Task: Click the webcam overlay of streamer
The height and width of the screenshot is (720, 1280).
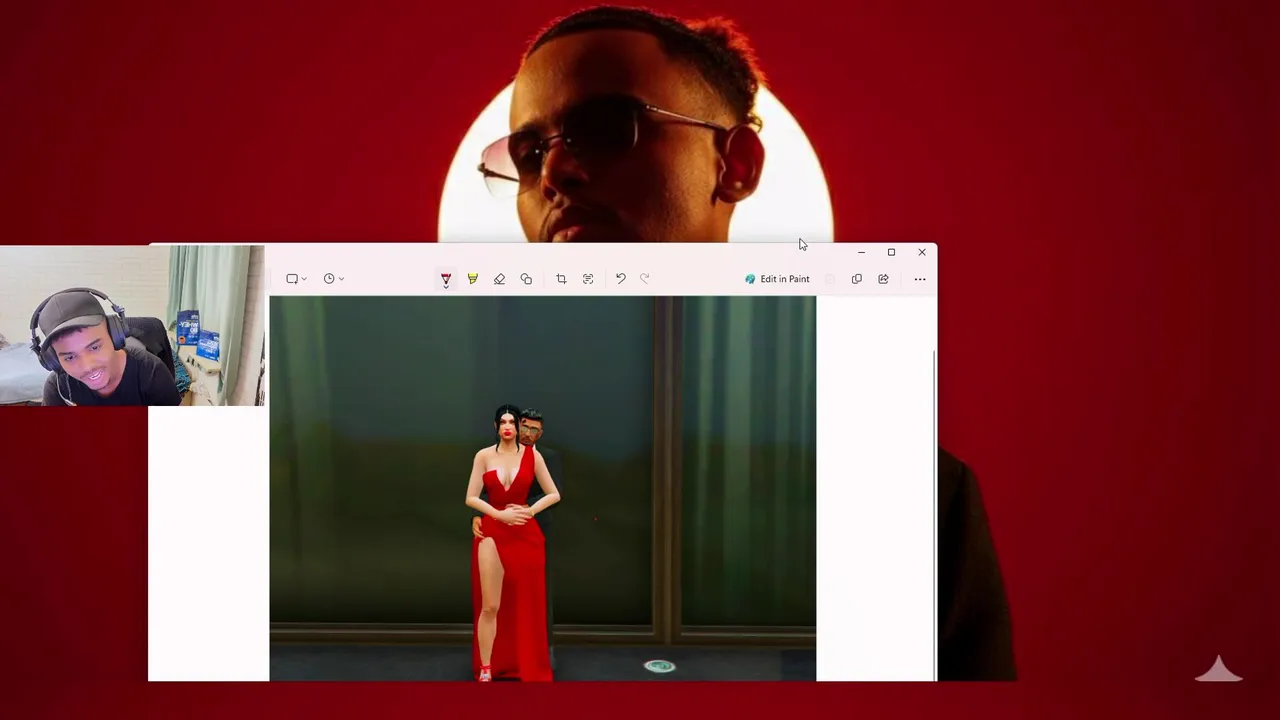Action: pyautogui.click(x=132, y=326)
